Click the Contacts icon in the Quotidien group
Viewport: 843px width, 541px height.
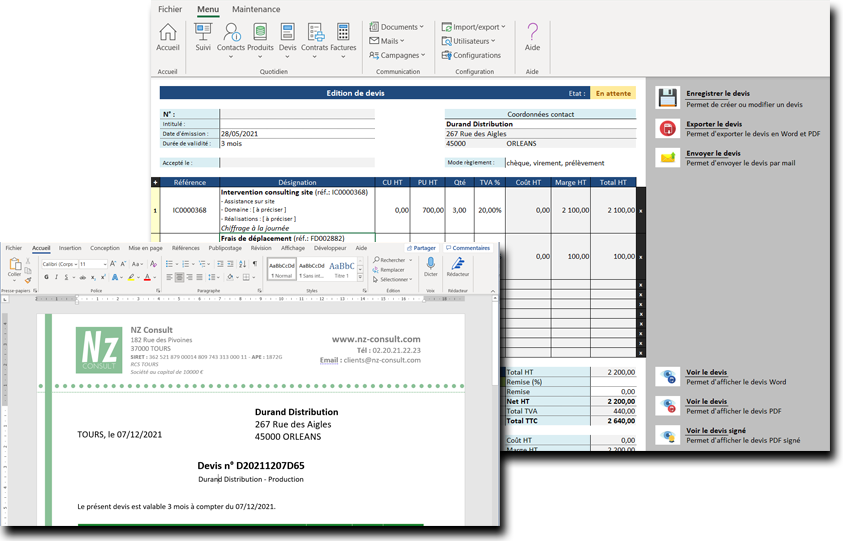click(232, 32)
